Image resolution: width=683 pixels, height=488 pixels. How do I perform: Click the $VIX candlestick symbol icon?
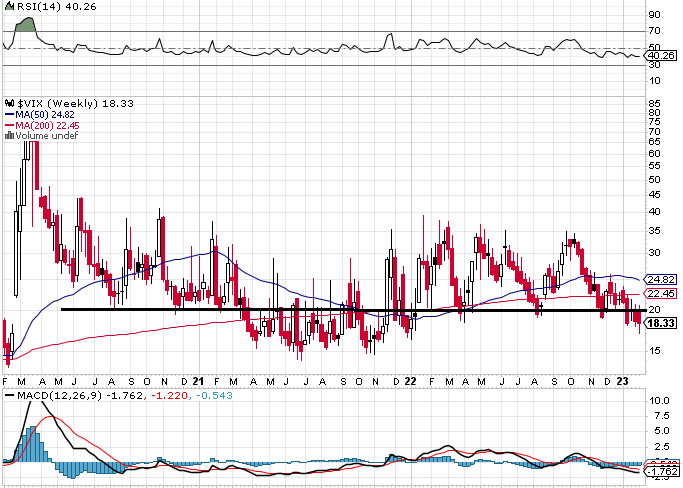(x=9, y=104)
